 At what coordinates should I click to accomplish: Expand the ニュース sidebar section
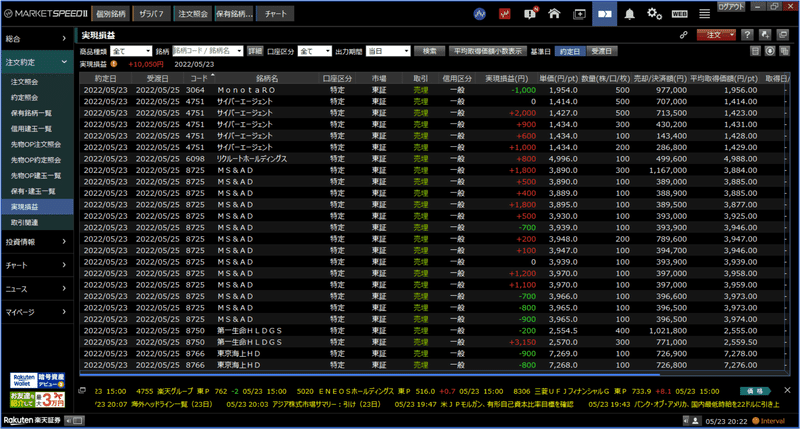click(36, 289)
